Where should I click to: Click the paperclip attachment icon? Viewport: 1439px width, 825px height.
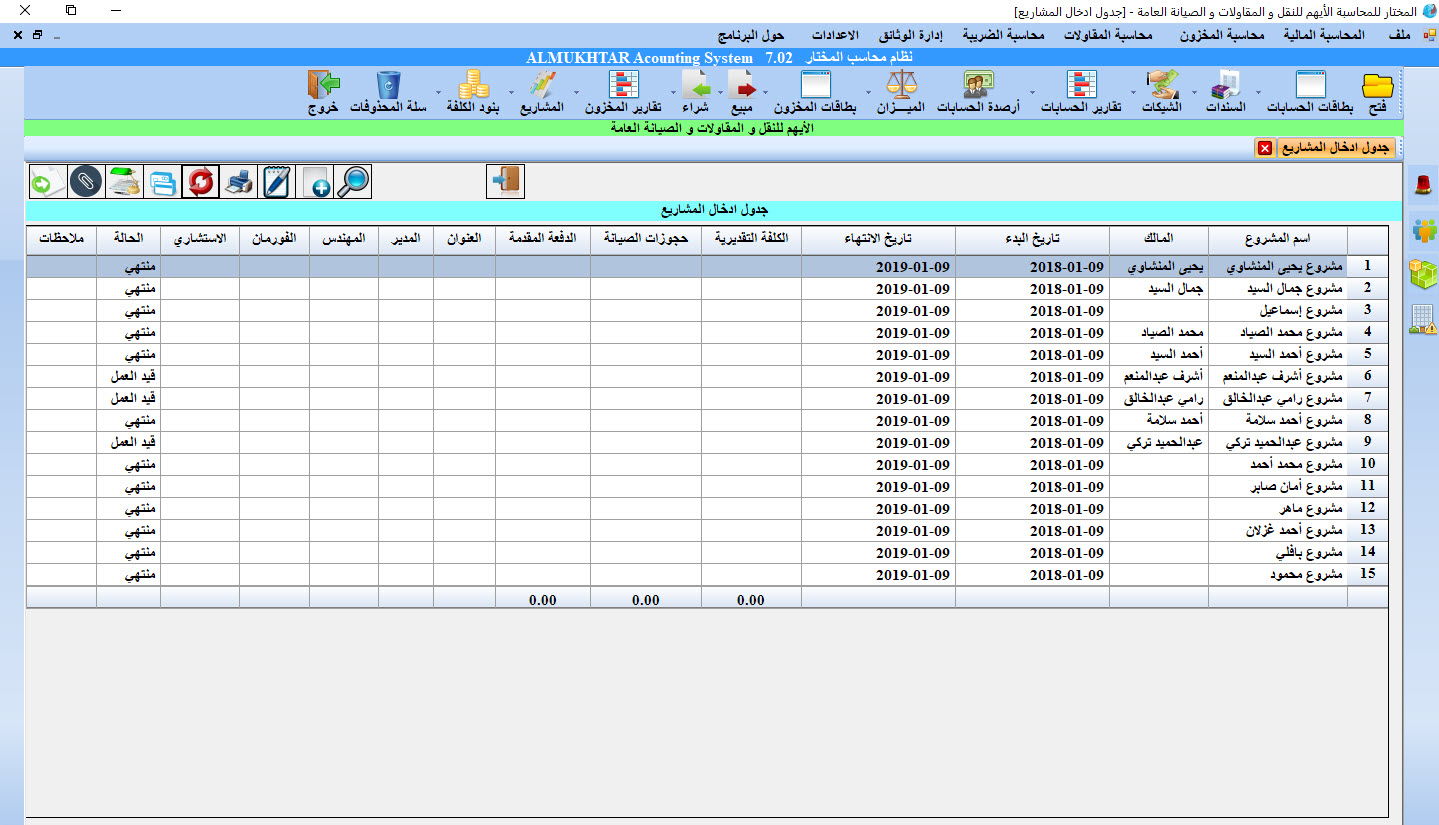[86, 182]
